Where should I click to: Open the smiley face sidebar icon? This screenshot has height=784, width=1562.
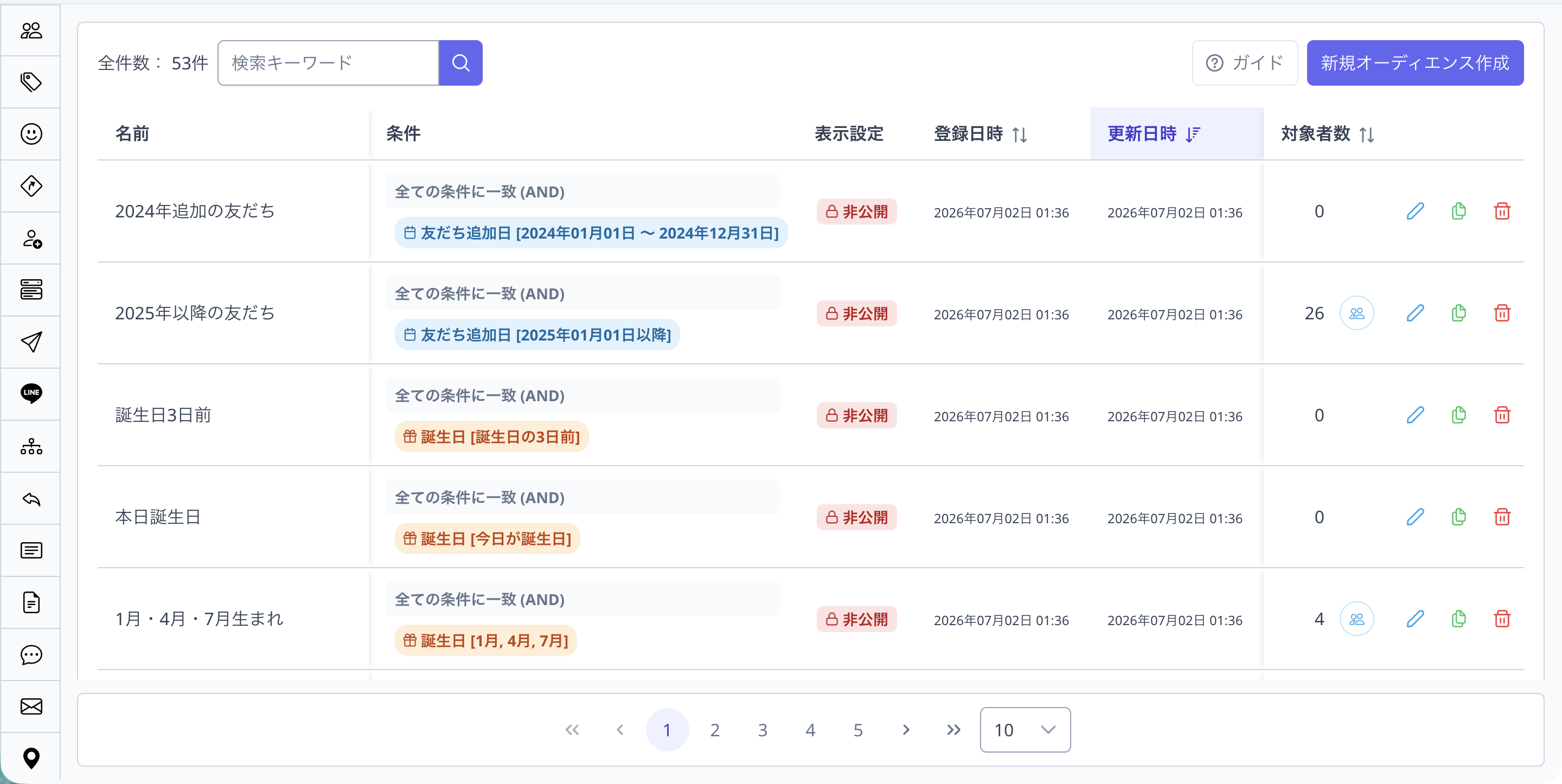(x=31, y=134)
